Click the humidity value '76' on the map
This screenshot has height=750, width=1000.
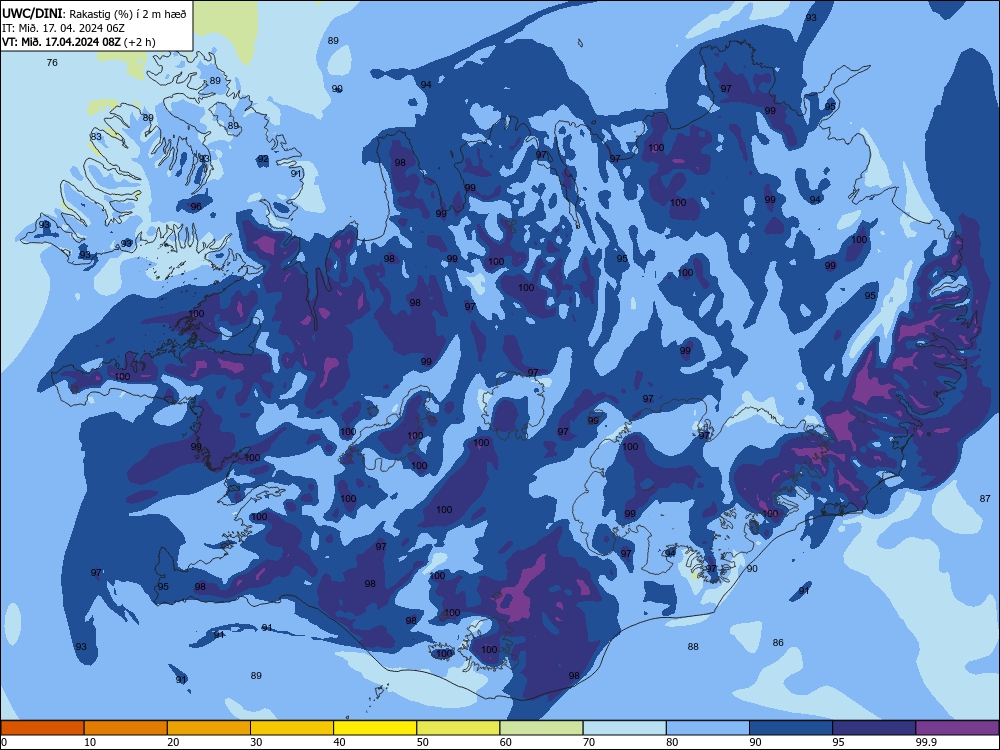52,62
